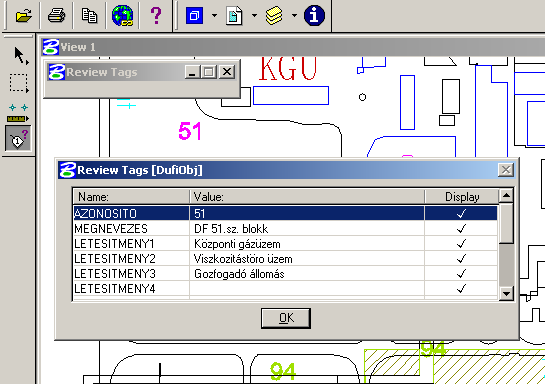Screen dimensions: 545x384
Task: Open dropdown arrow beside document page icon
Action: pos(254,16)
